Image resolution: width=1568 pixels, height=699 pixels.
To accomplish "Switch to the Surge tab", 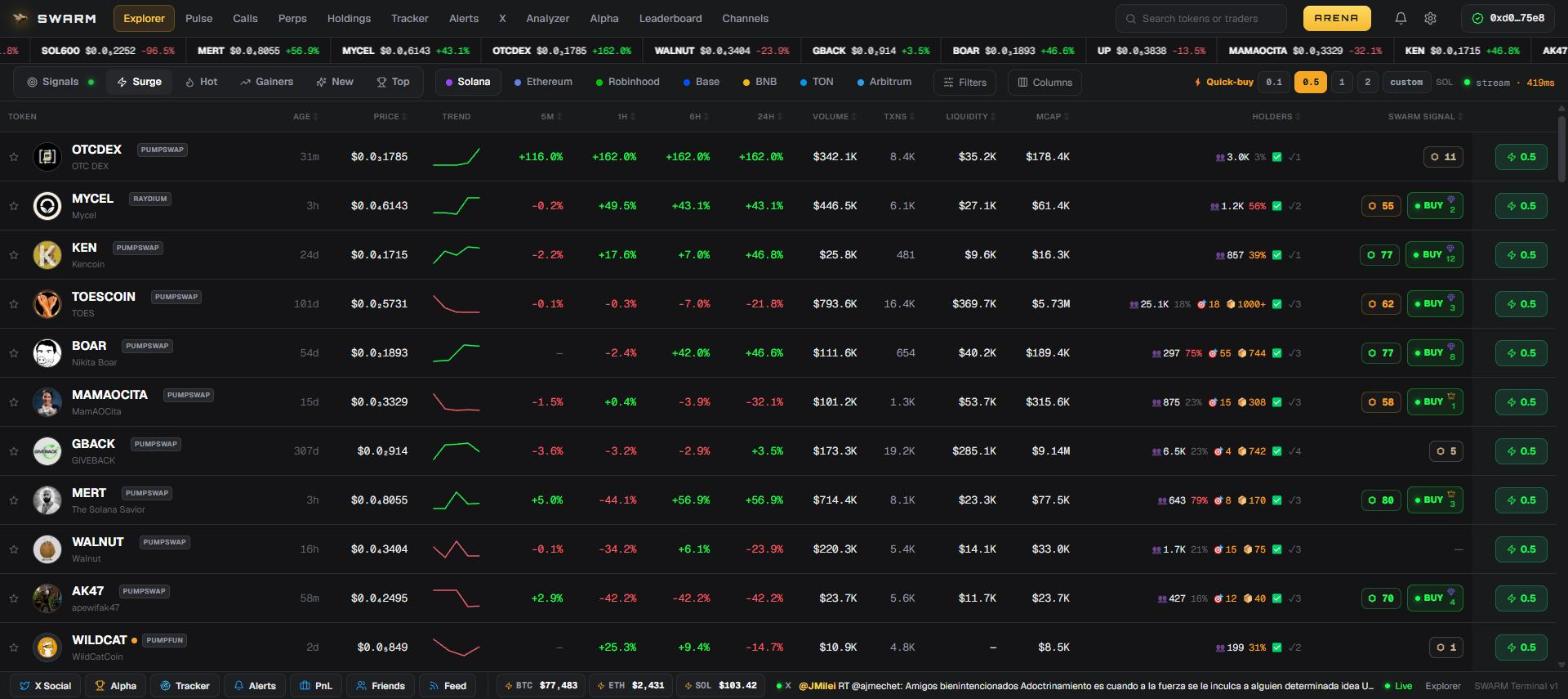I will tap(139, 82).
